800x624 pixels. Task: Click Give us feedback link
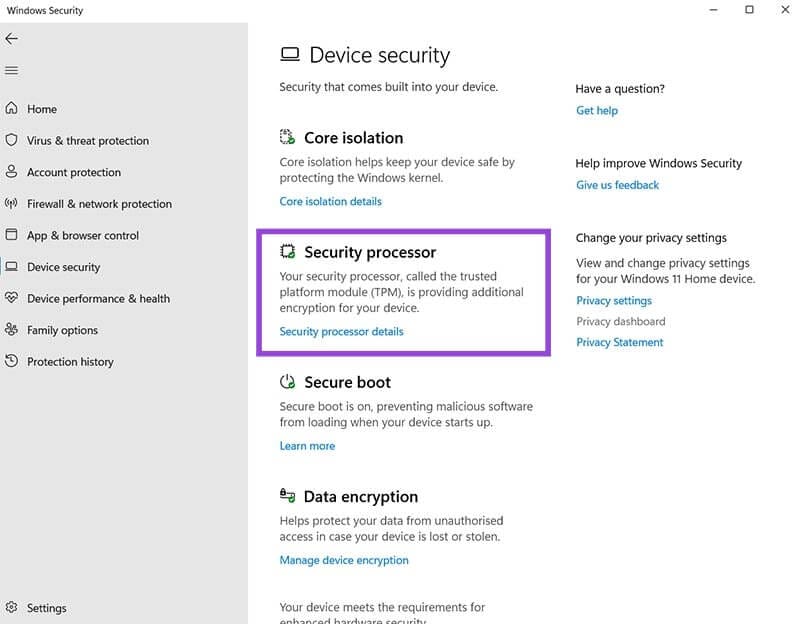click(617, 185)
